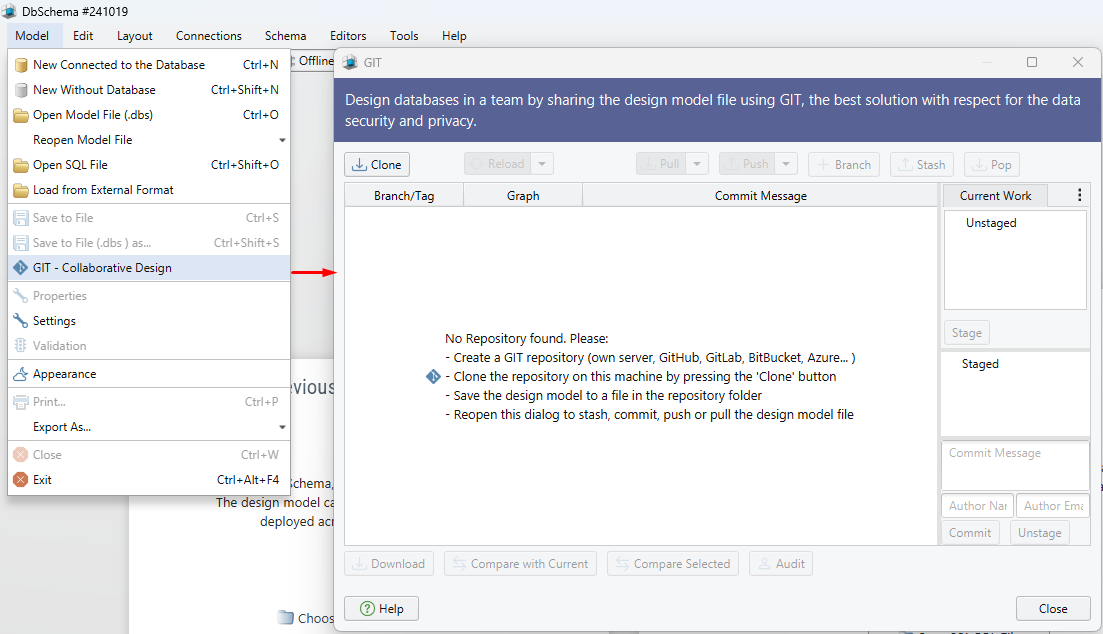Click the Branch button

[x=844, y=165]
